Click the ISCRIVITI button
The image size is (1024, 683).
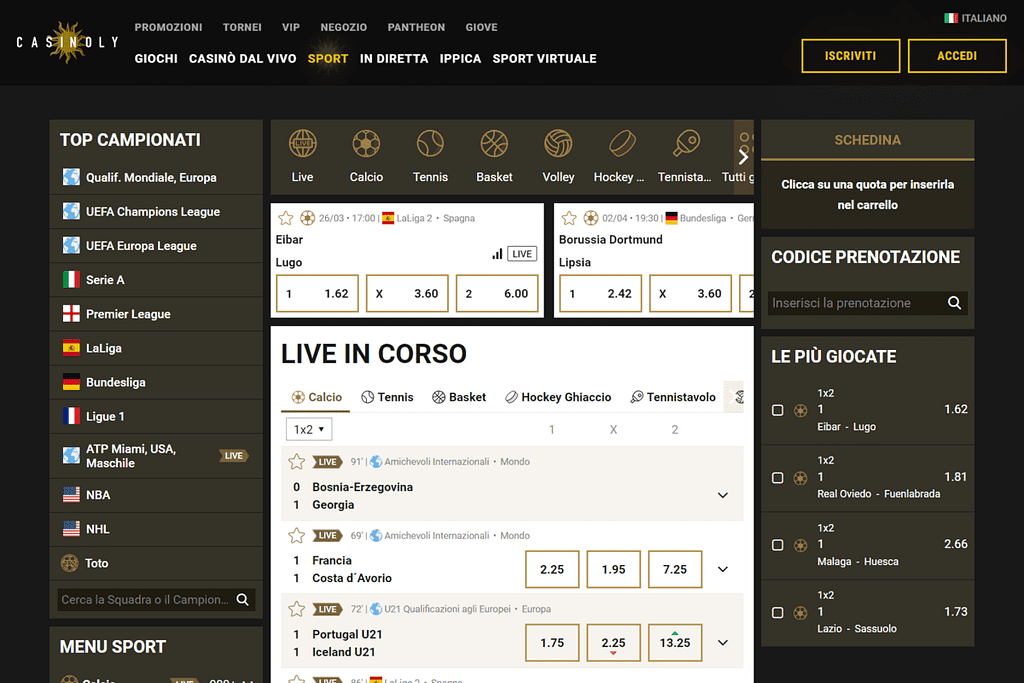click(x=850, y=56)
